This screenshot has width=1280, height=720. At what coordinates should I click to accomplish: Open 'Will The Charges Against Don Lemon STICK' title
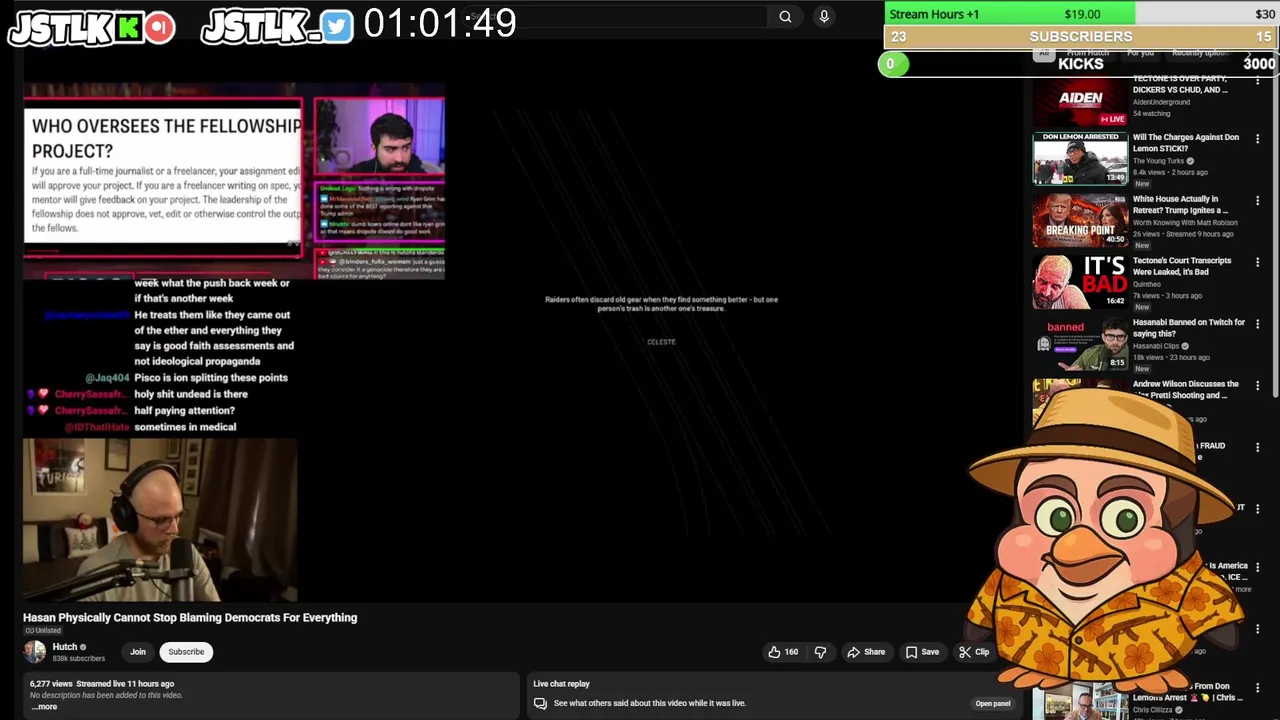1185,143
